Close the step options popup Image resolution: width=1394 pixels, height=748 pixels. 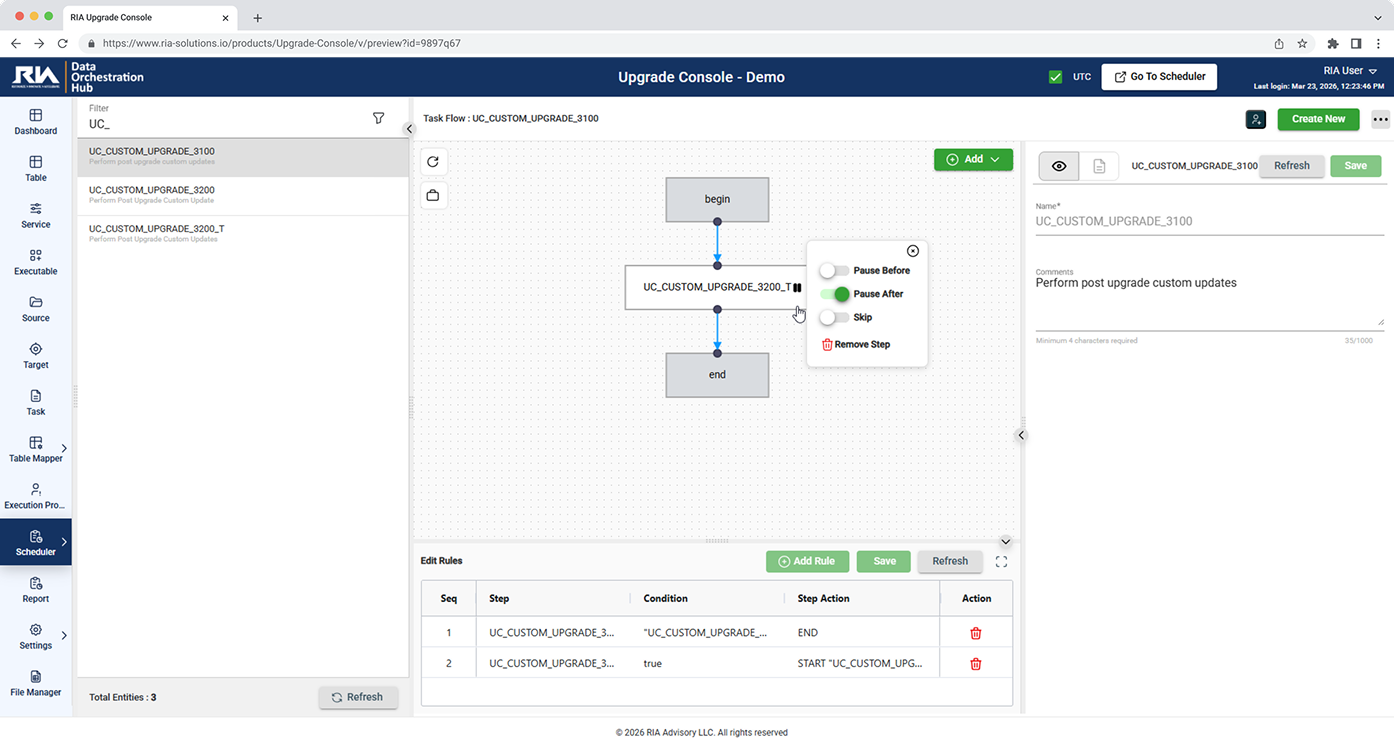click(913, 251)
